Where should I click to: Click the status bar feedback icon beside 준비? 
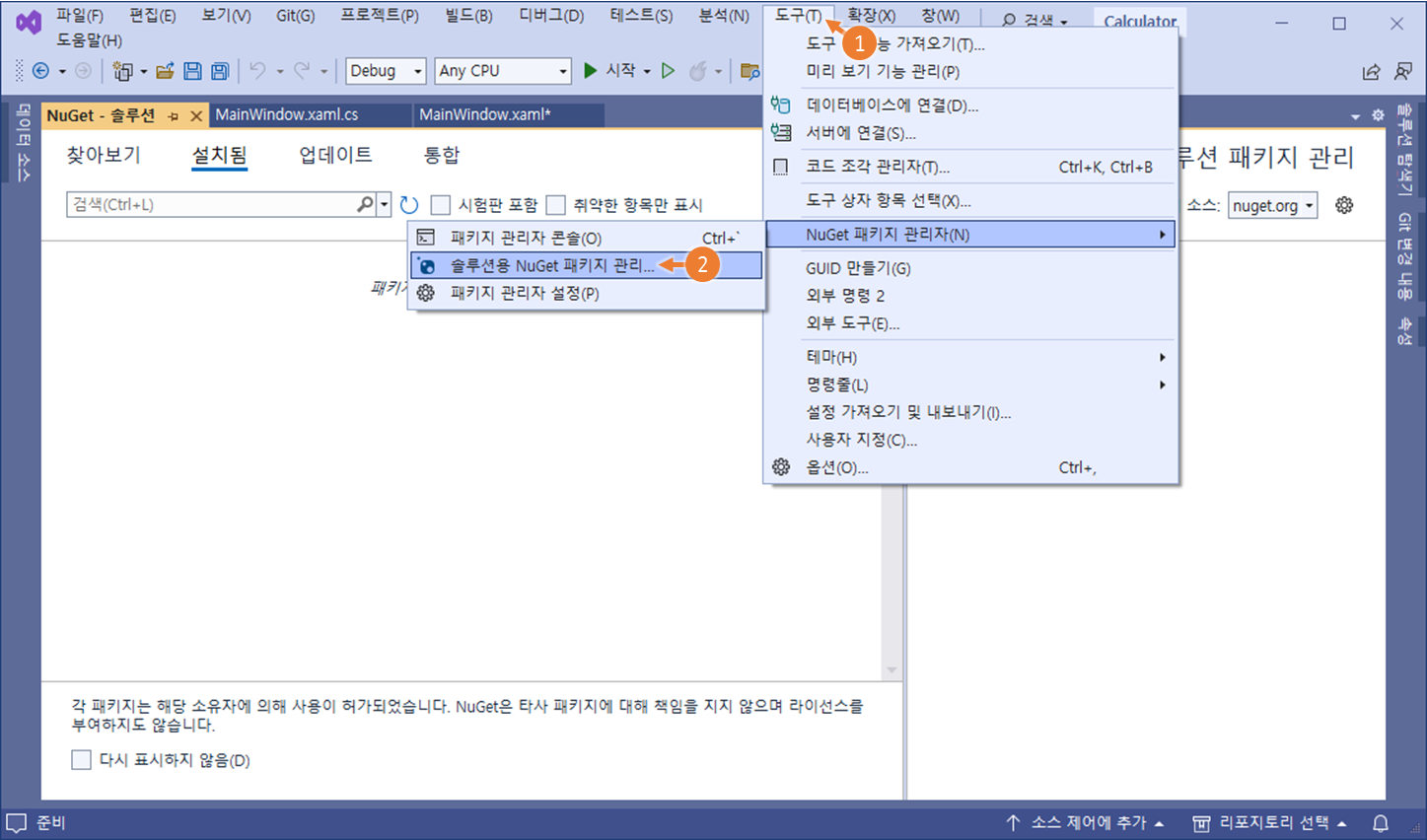17,823
